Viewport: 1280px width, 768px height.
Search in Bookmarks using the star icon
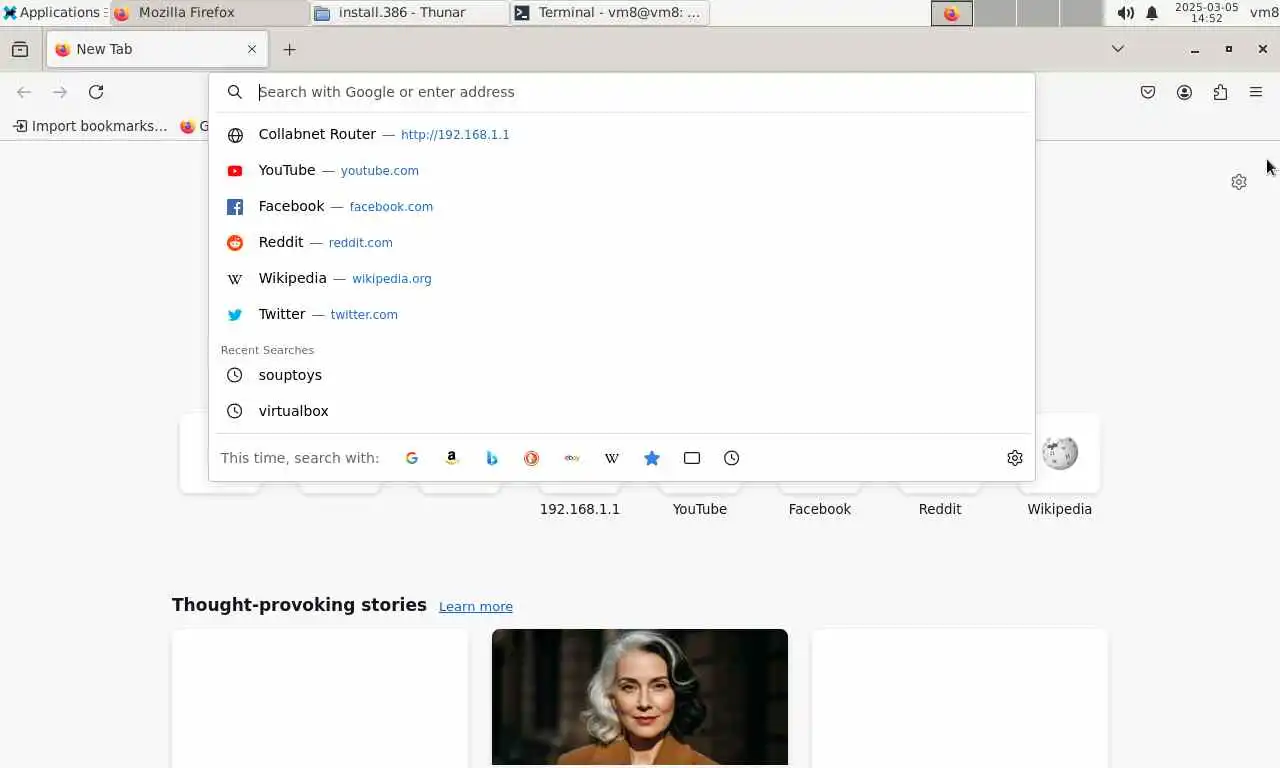point(652,458)
